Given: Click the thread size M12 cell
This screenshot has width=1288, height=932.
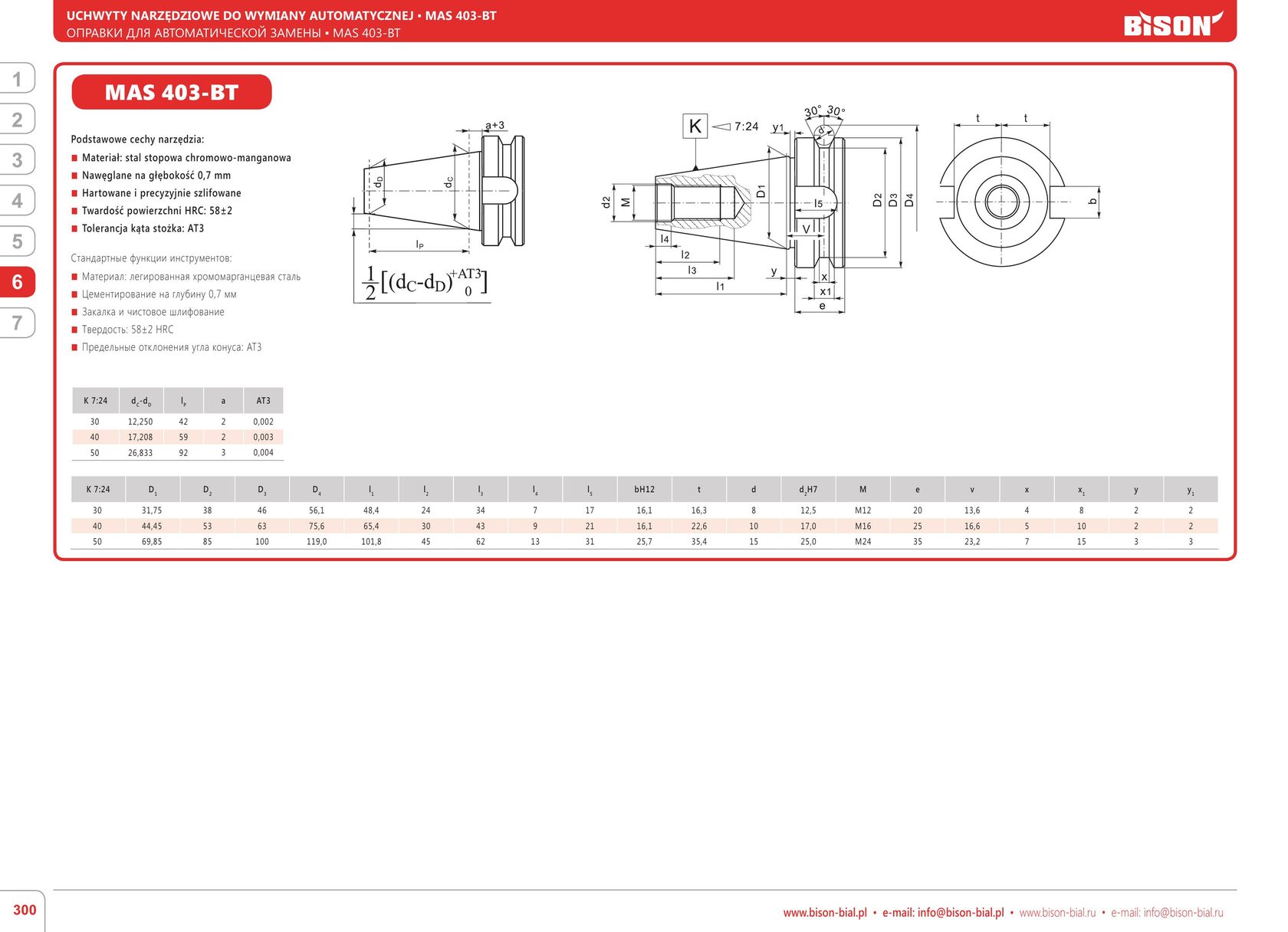Looking at the screenshot, I should tap(863, 510).
